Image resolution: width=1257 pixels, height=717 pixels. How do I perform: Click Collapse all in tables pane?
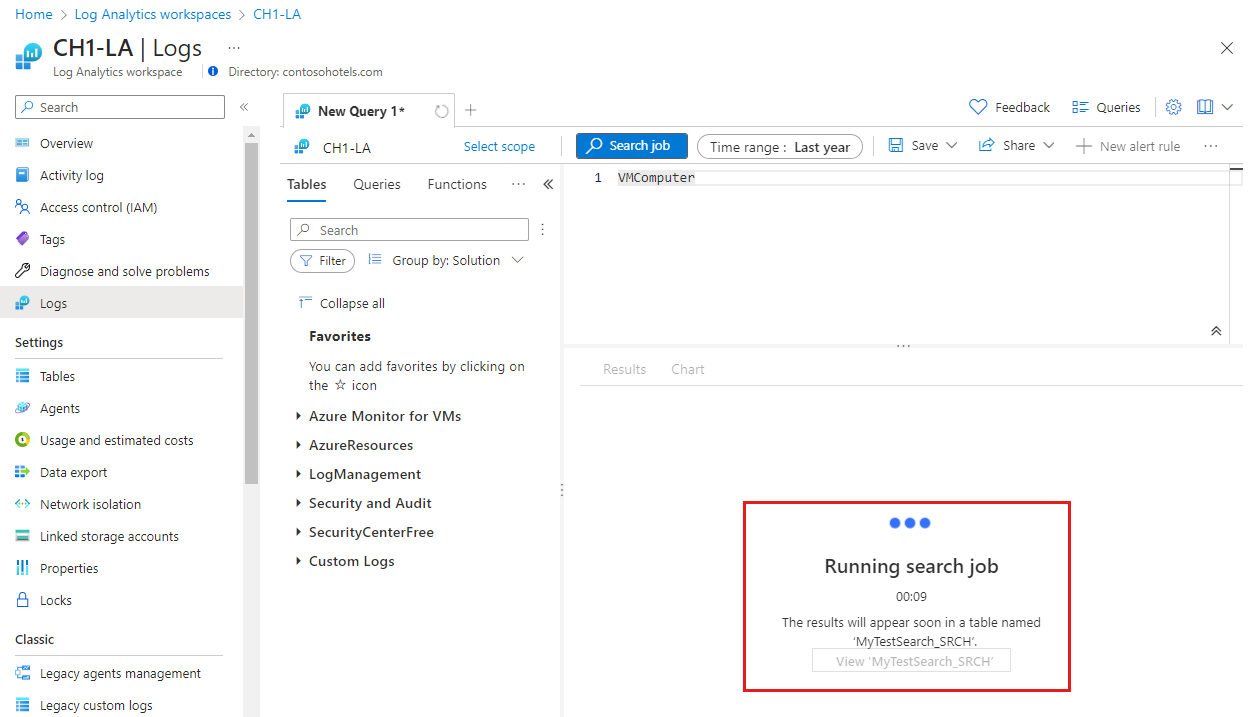coord(342,303)
